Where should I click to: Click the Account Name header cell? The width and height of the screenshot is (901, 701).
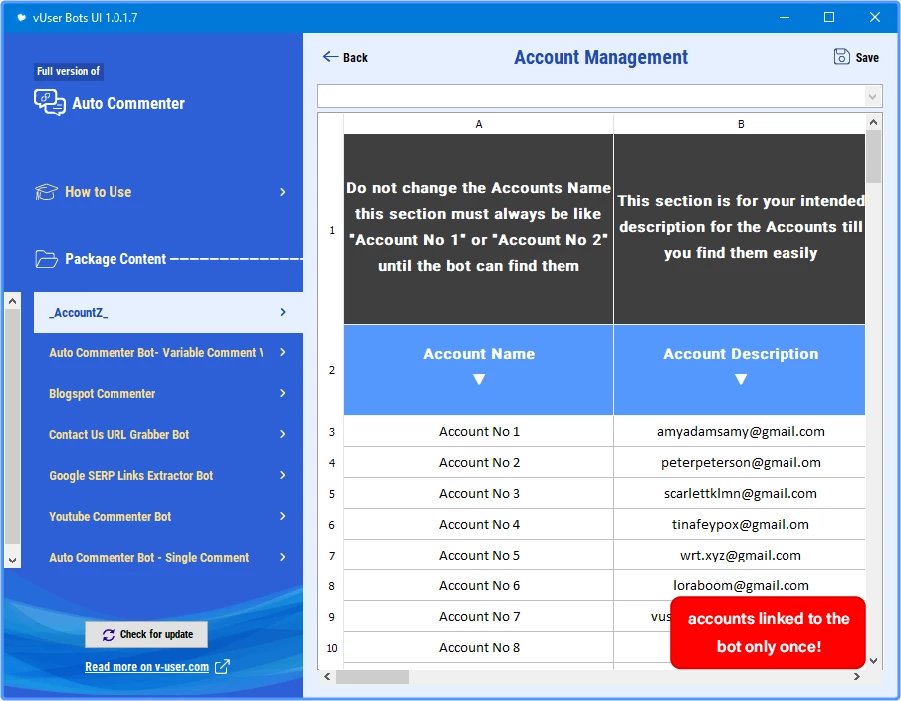click(x=479, y=370)
